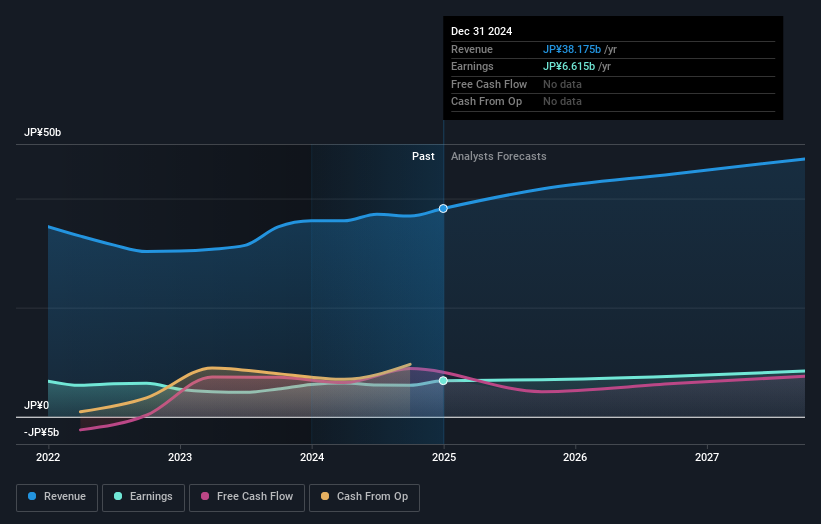Select the earnings data point at 2025
Viewport: 821px width, 524px height.
443,381
